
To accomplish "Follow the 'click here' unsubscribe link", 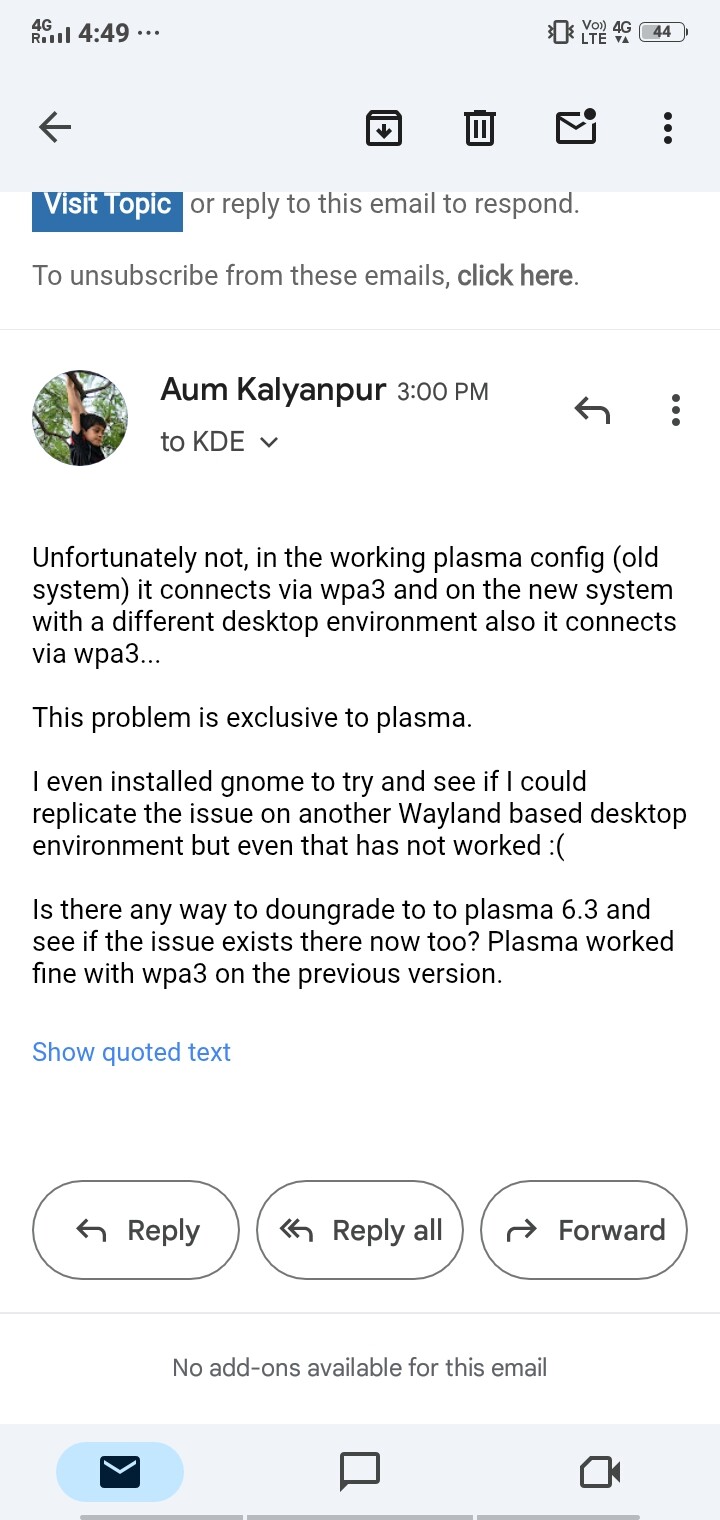I will (515, 276).
